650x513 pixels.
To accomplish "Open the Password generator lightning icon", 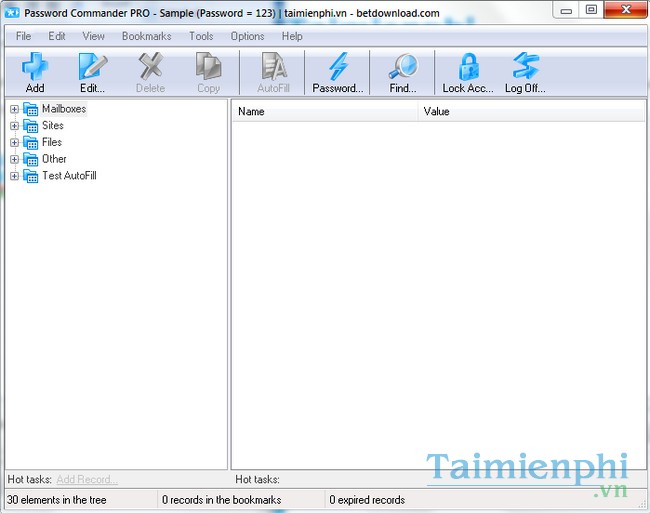I will [x=338, y=66].
